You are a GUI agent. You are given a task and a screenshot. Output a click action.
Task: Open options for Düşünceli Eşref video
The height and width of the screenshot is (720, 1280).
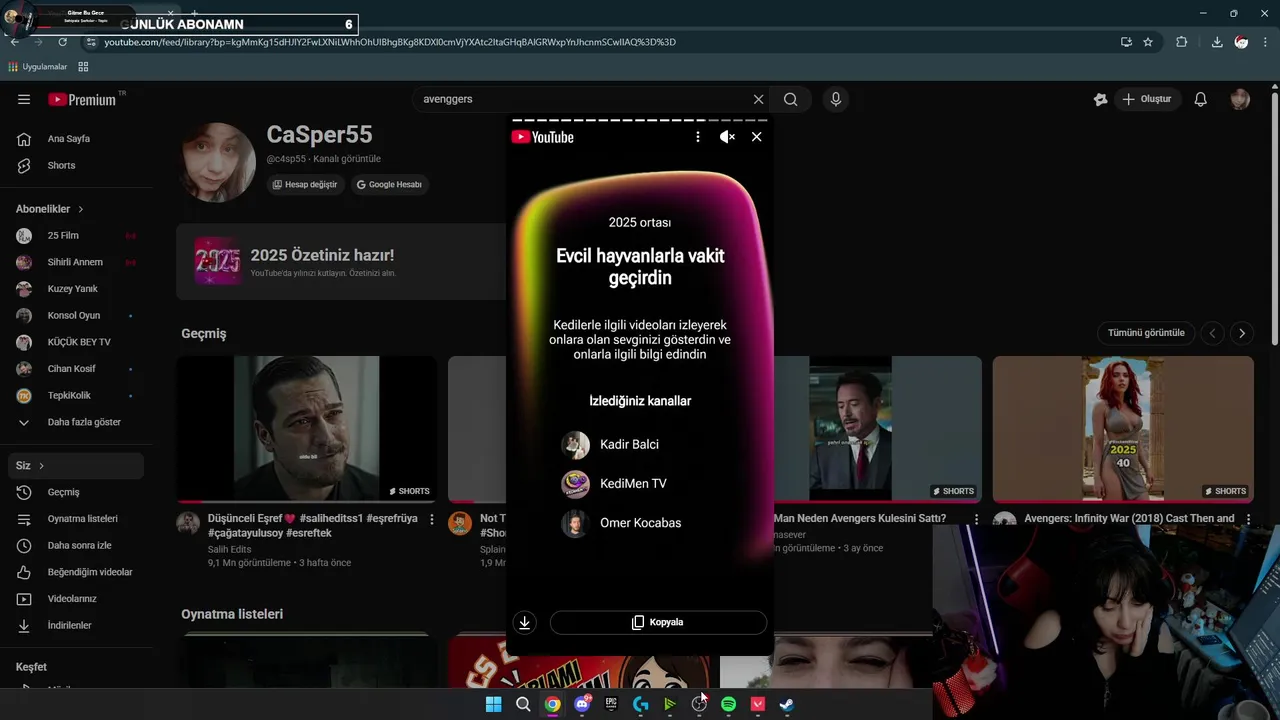(x=432, y=520)
